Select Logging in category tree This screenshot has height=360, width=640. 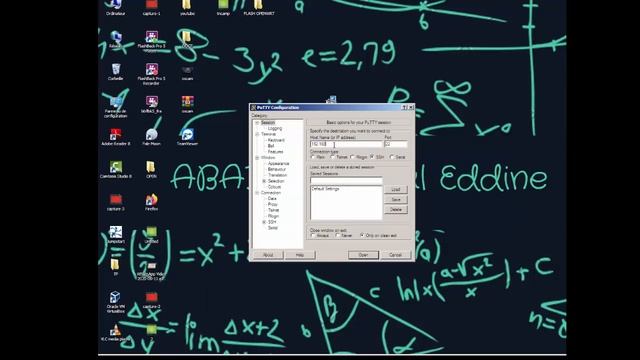[x=275, y=129]
